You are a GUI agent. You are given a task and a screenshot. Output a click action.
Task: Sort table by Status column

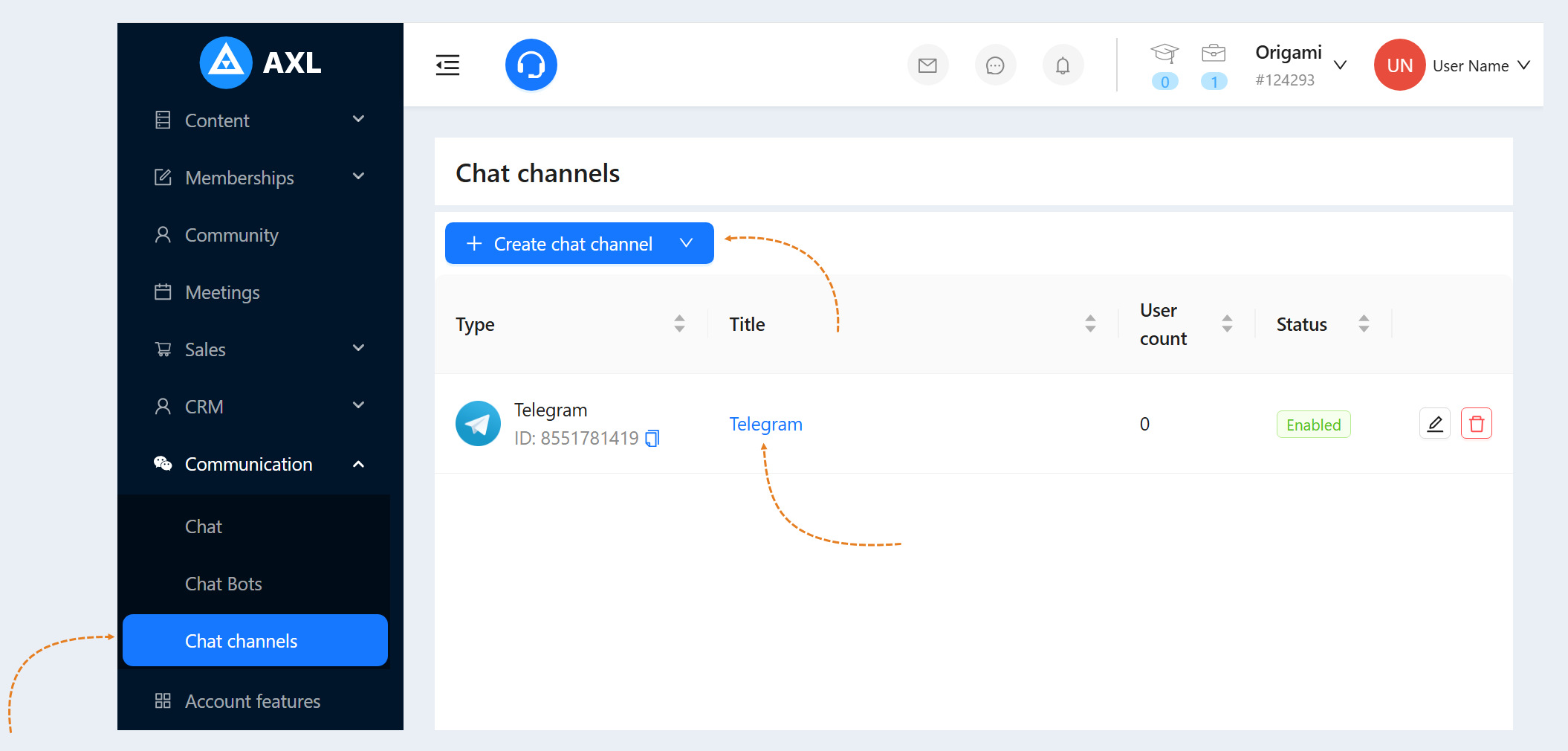tap(1364, 323)
